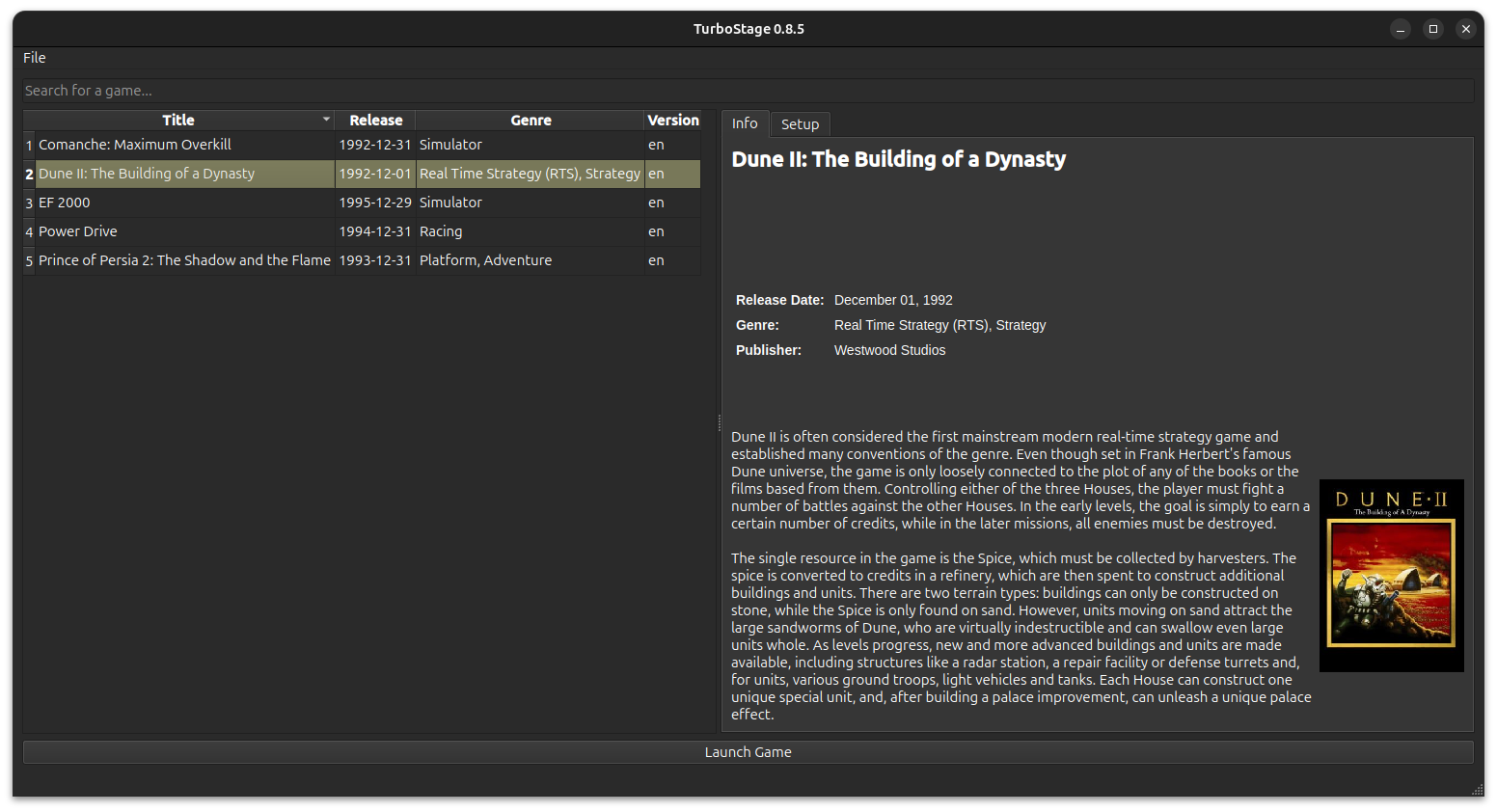This screenshot has height=812, width=1497.
Task: Click row number 2 header
Action: (x=29, y=175)
